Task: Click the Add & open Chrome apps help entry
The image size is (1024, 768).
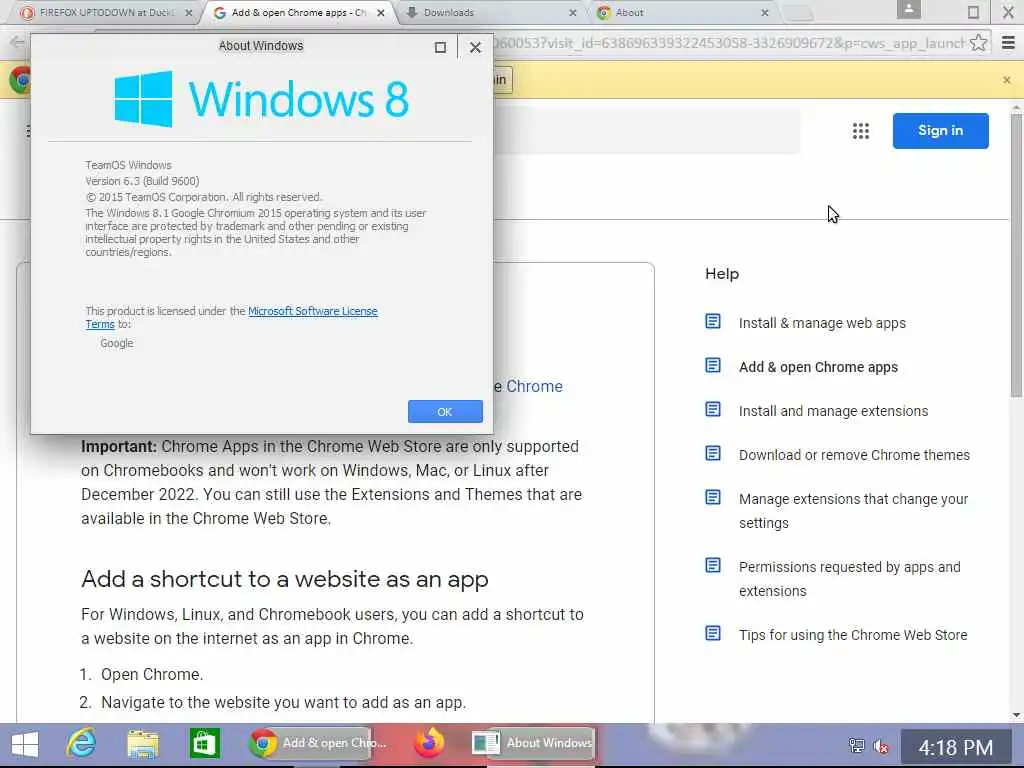Action: coord(818,367)
